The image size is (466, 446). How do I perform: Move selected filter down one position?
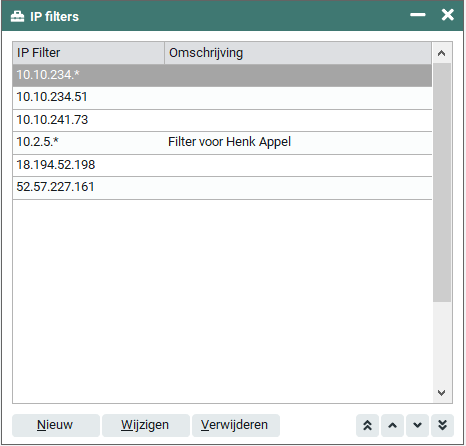point(417,425)
